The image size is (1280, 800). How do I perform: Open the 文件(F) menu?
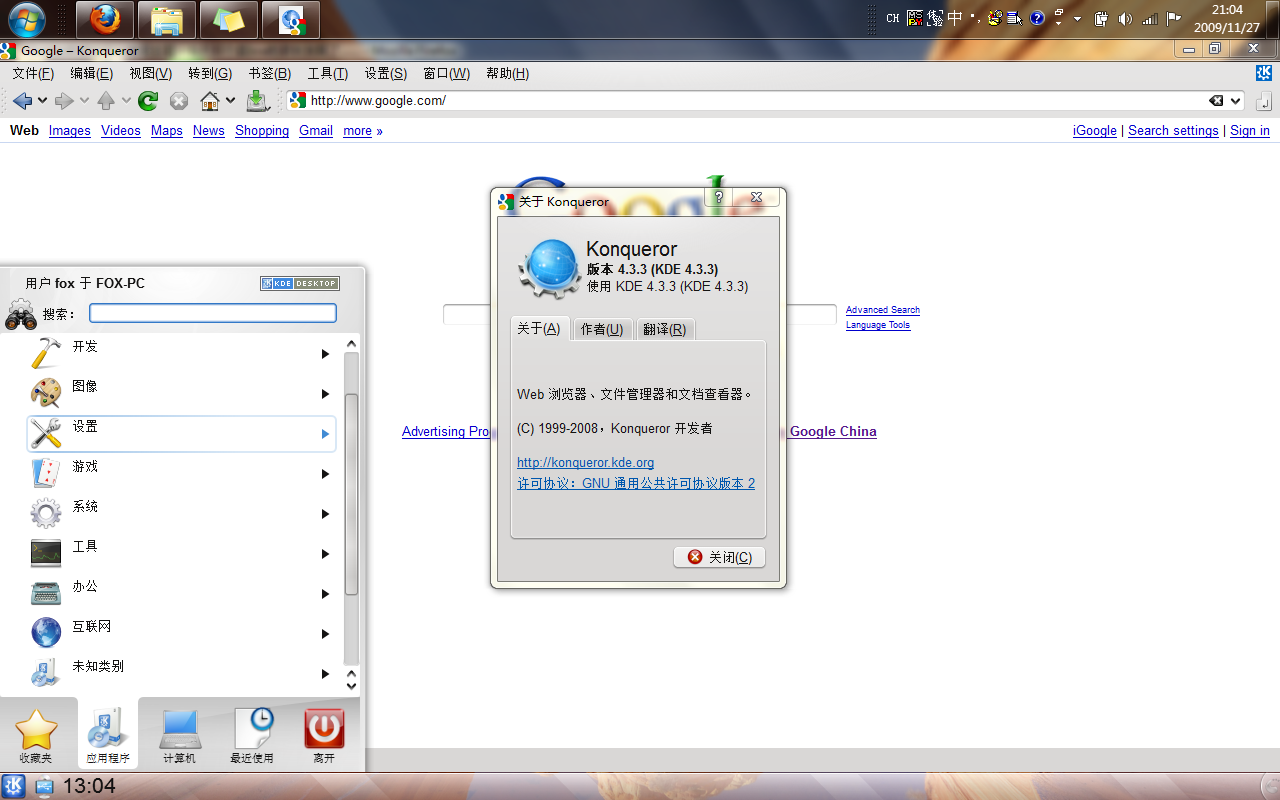33,73
